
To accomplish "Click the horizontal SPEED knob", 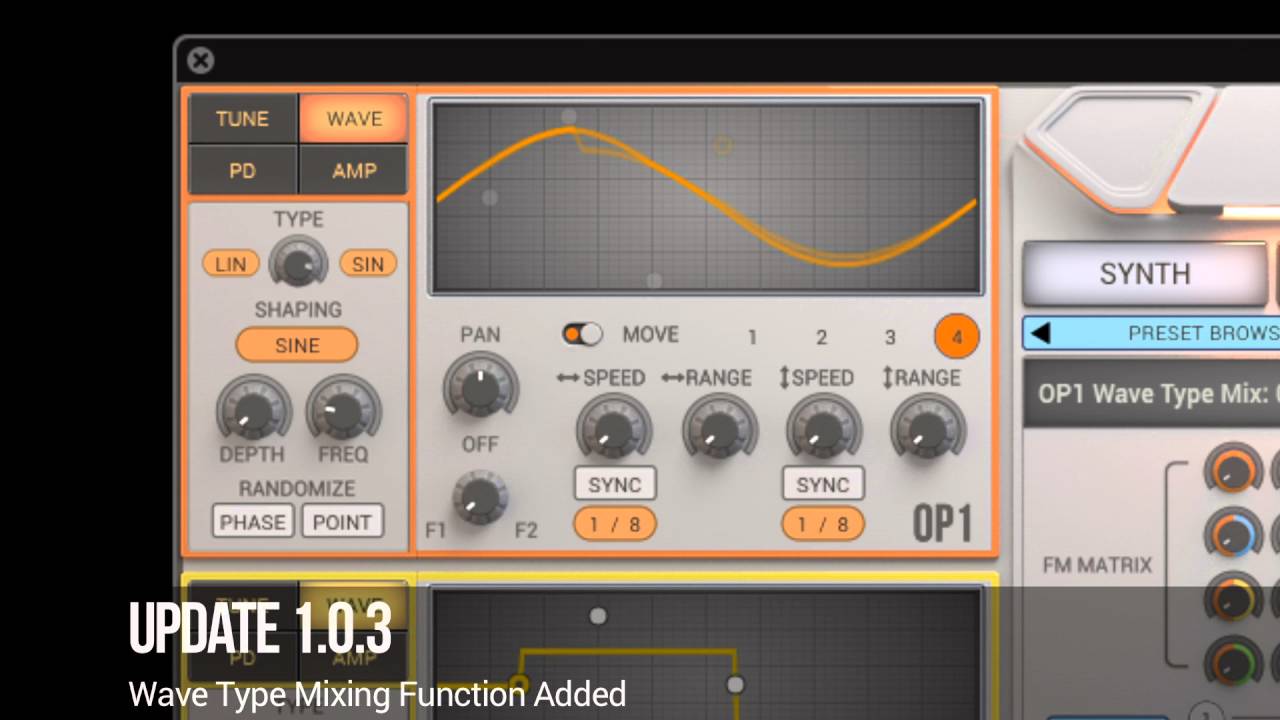I will [x=613, y=429].
